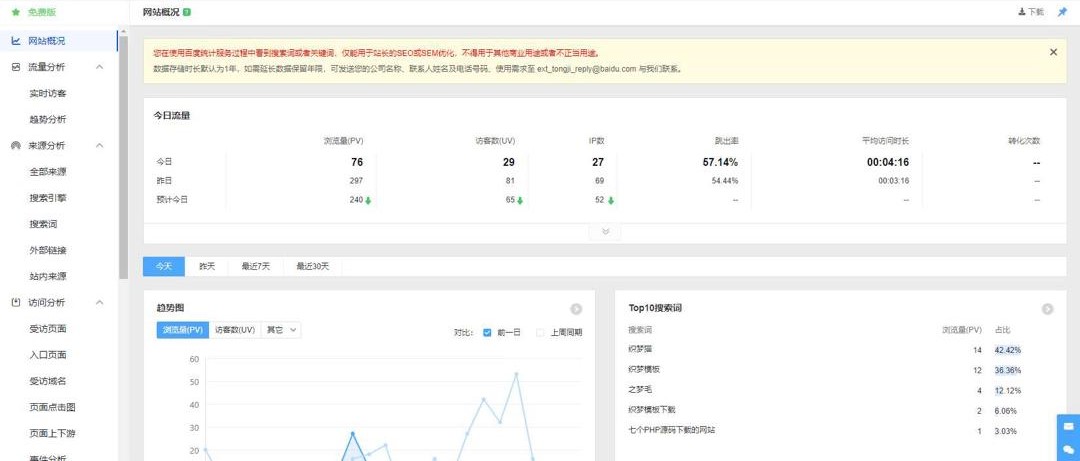
Task: Open 实时访客 in the sidebar
Action: click(48, 93)
